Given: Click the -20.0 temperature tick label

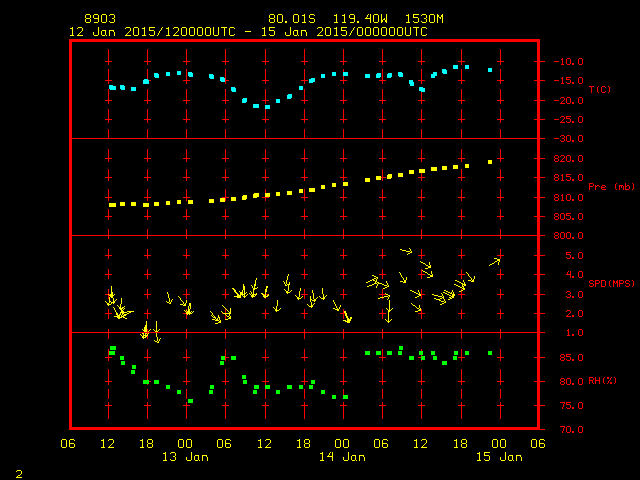Looking at the screenshot, I should 568,100.
